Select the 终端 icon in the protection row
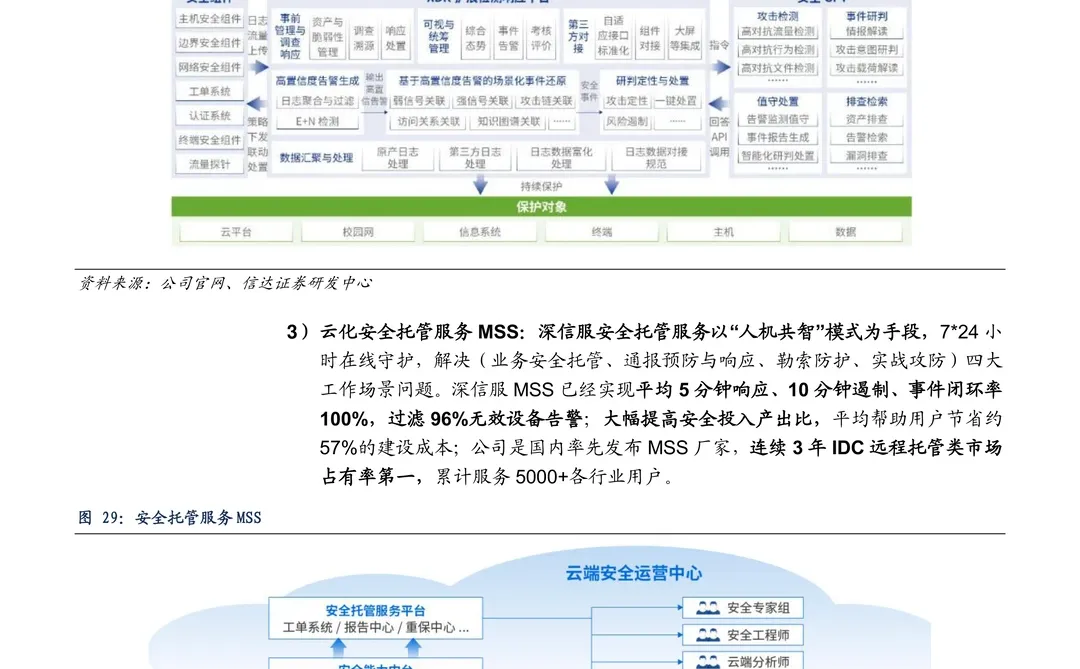The height and width of the screenshot is (669, 1080). pos(600,232)
